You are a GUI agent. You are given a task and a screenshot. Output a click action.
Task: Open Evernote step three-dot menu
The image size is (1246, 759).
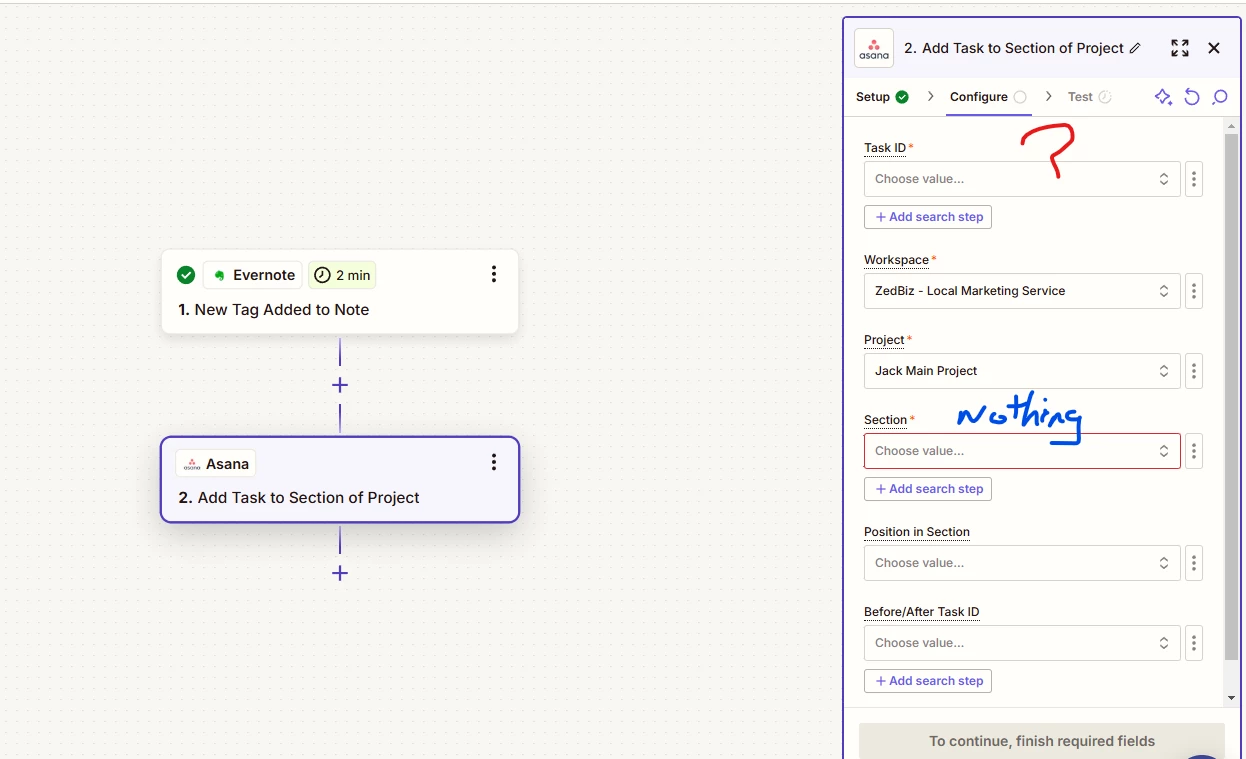pyautogui.click(x=494, y=274)
